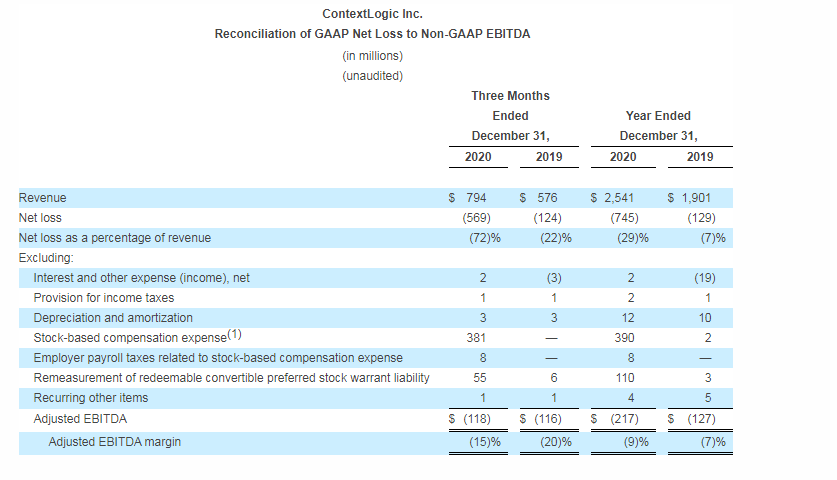
Task: Click warrant remeasurement value 6
Action: (554, 378)
